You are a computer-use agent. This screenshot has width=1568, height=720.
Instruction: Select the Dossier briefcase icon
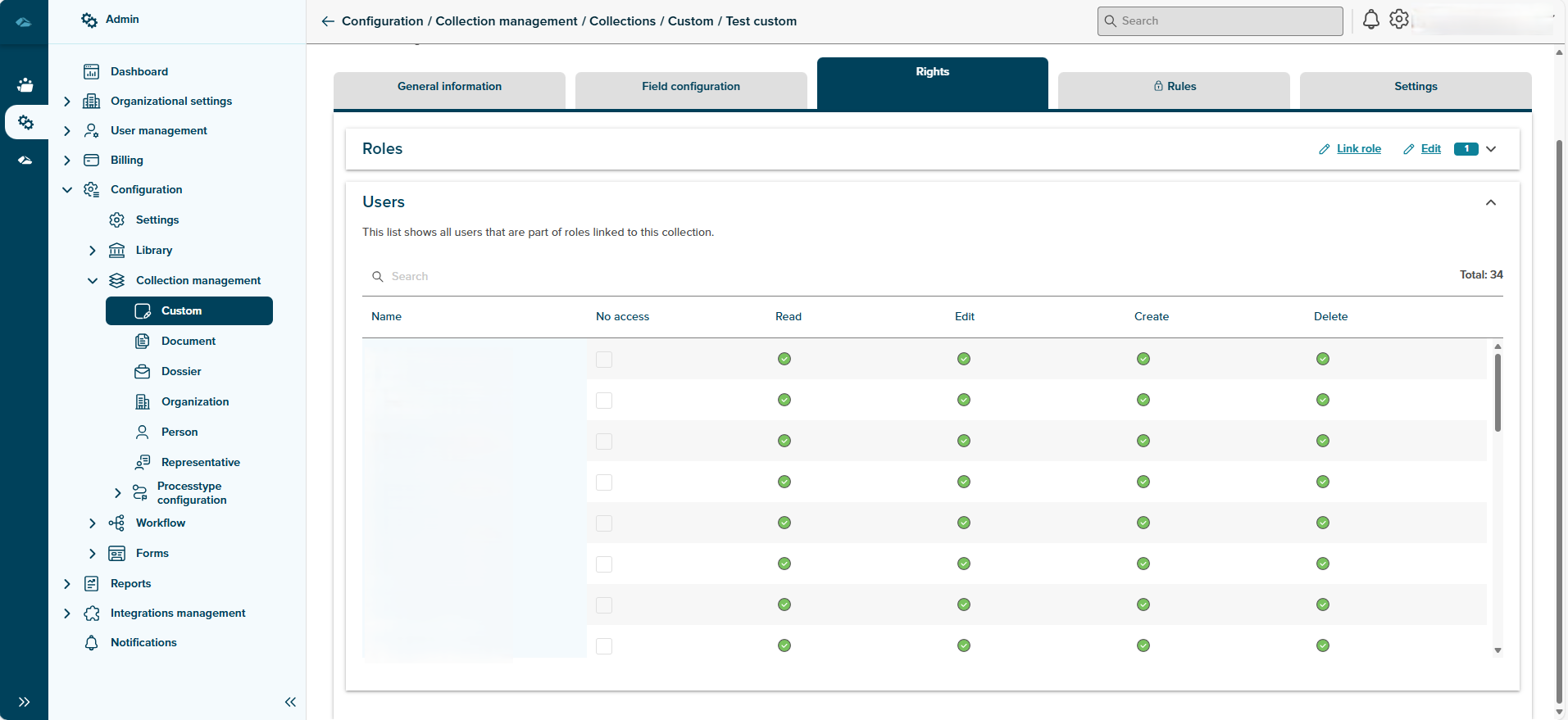(143, 372)
